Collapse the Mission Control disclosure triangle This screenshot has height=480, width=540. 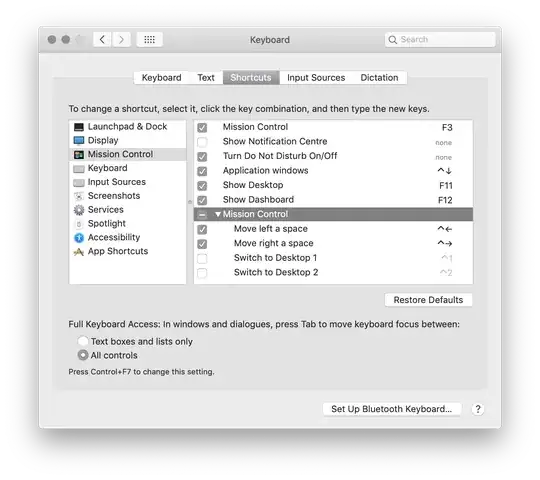click(218, 214)
